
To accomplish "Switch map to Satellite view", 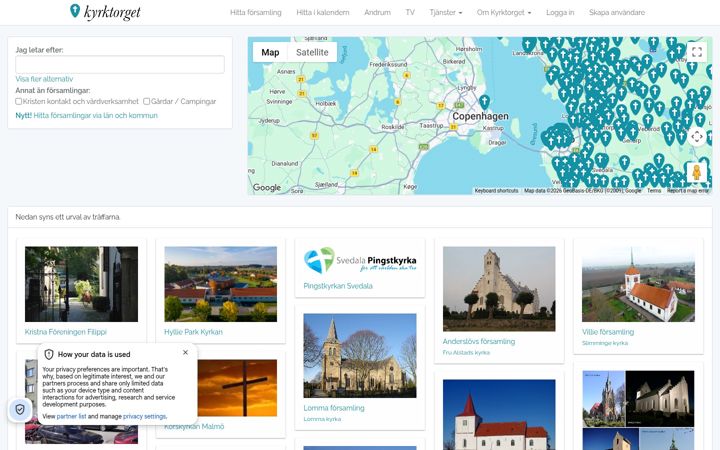I will [312, 52].
